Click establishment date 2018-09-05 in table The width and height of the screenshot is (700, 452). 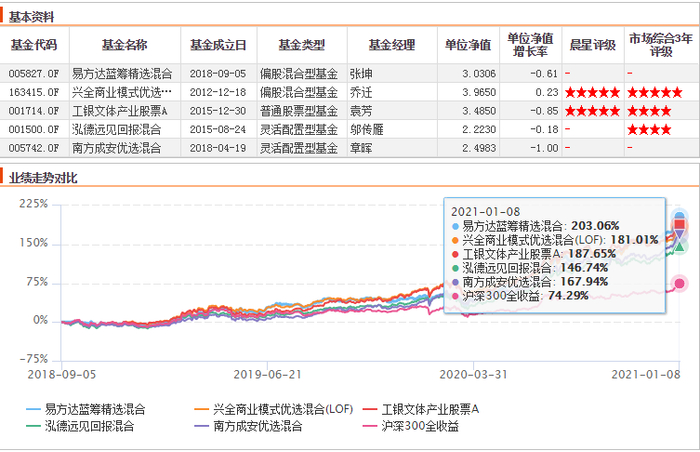[218, 74]
